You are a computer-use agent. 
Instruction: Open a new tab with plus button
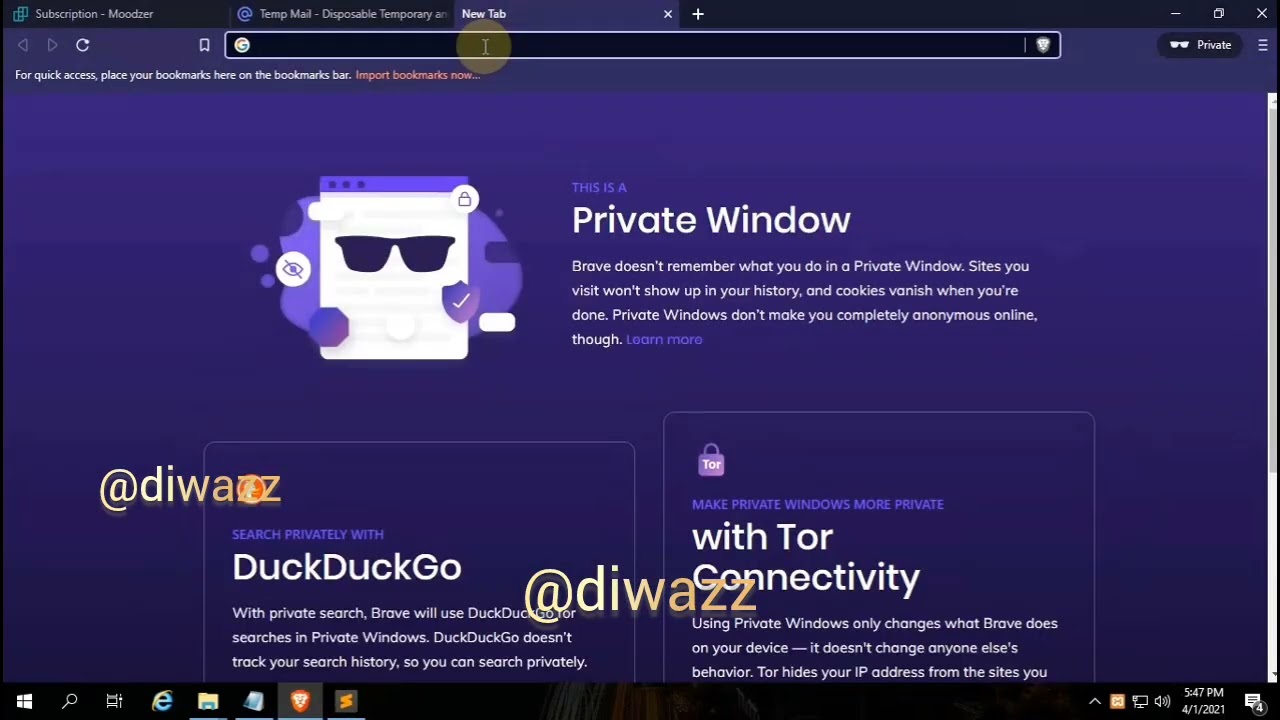[x=698, y=14]
